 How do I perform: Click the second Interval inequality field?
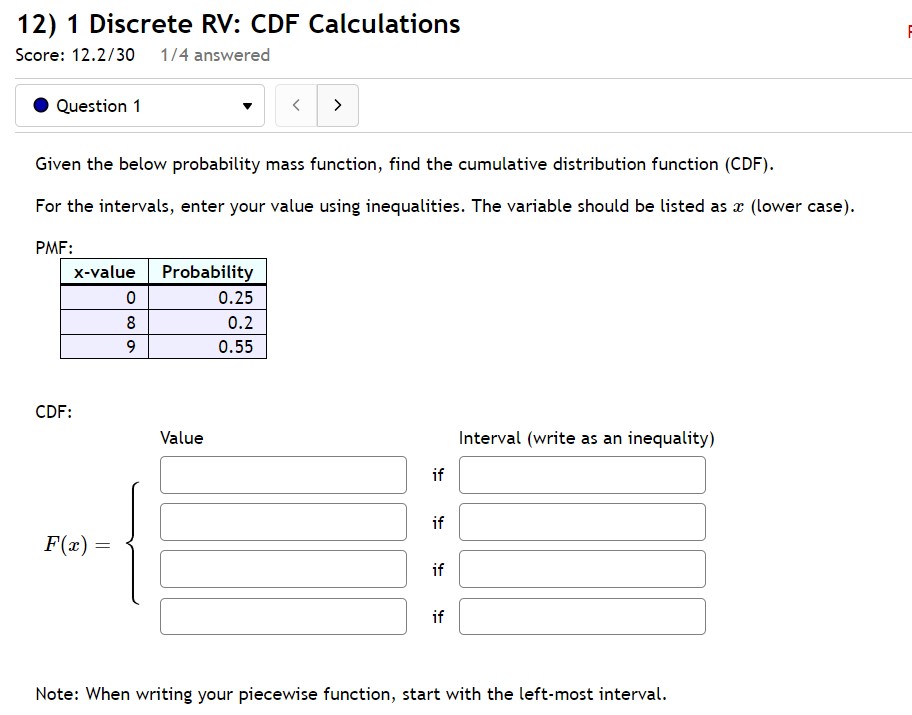[x=581, y=521]
